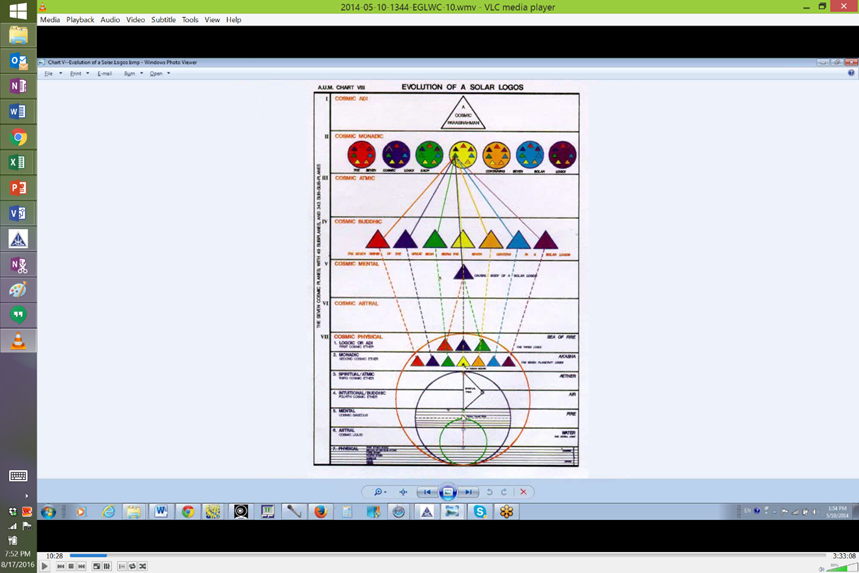
Task: Open the Playback menu
Action: [80, 20]
